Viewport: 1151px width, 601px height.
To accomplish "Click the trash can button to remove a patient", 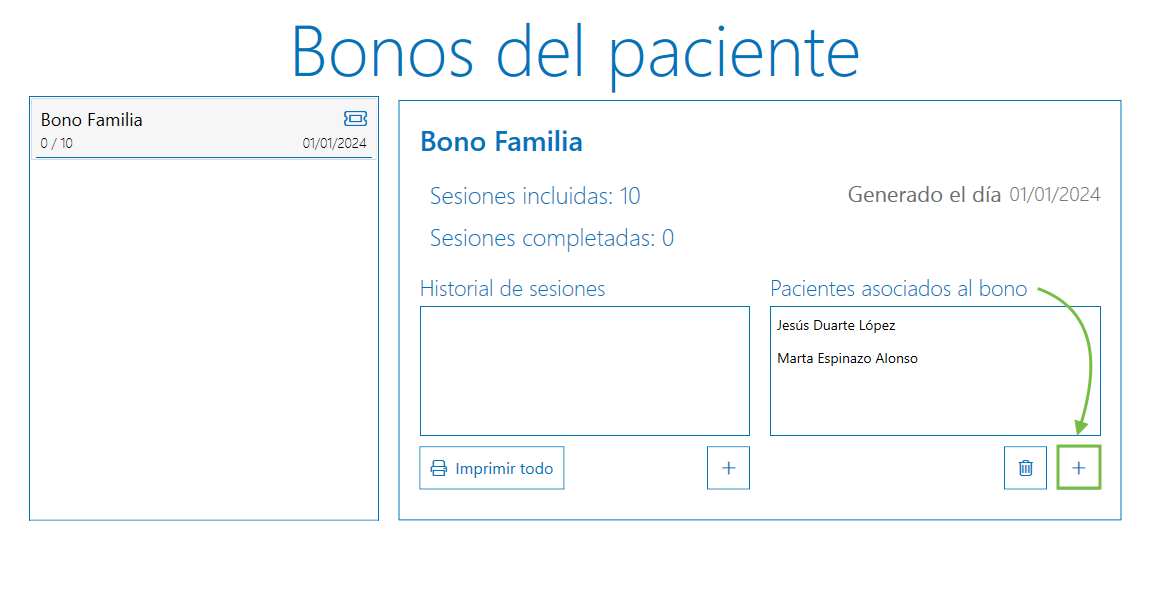I will pos(1024,467).
